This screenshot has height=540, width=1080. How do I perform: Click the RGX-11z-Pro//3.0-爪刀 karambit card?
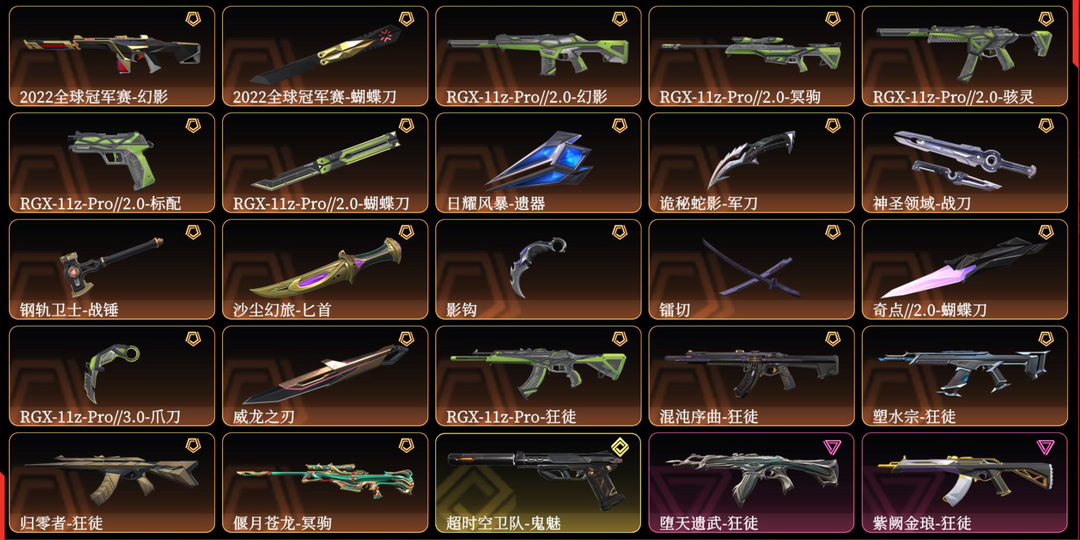pyautogui.click(x=112, y=376)
